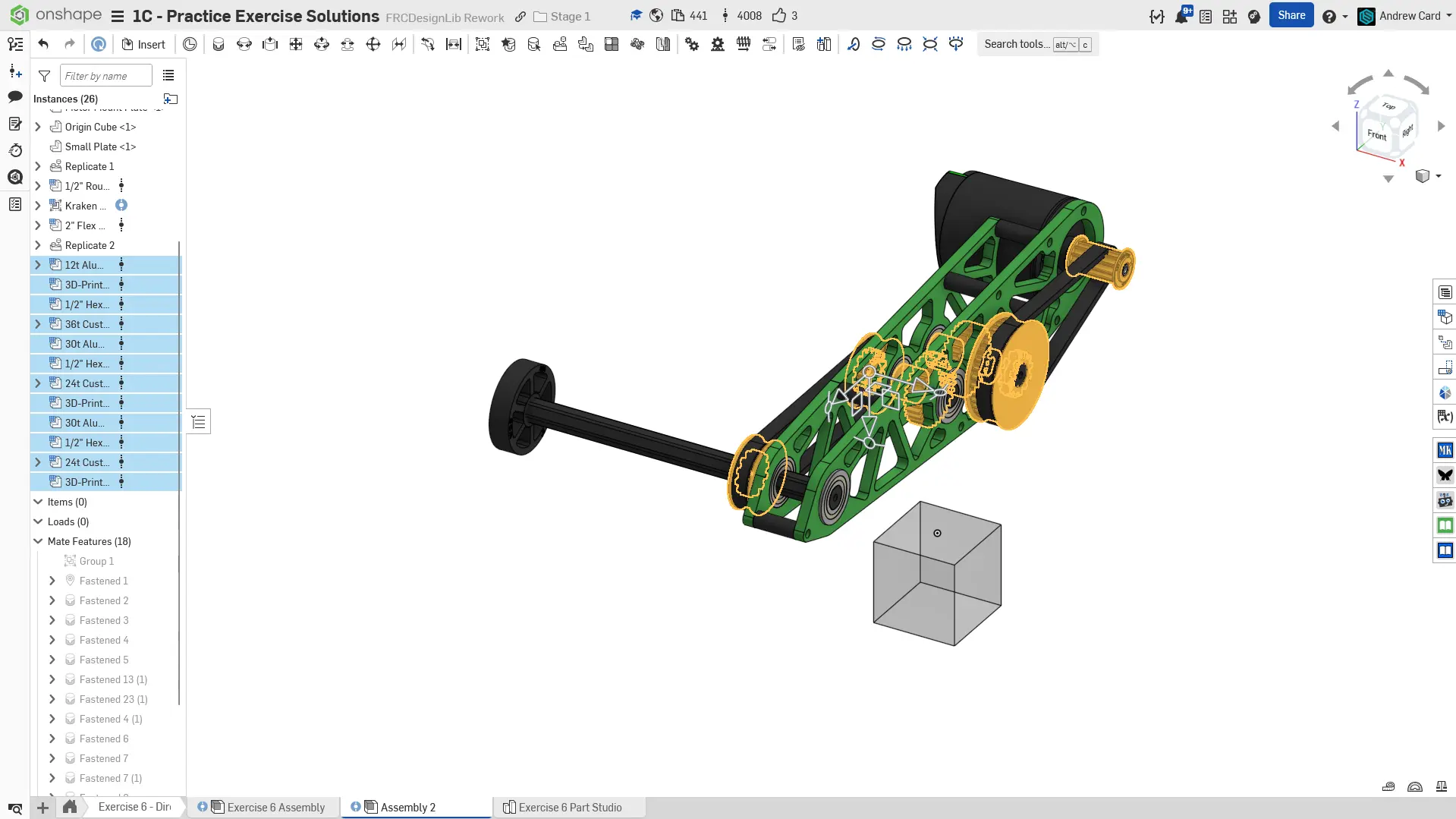
Task: Click the tab manager home icon
Action: pos(70,807)
